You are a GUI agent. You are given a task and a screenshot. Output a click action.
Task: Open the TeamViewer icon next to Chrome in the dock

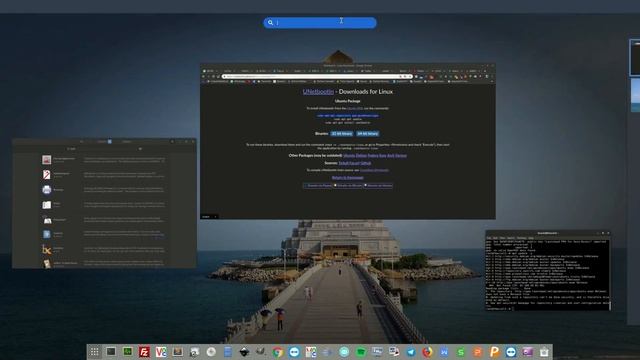coord(294,352)
